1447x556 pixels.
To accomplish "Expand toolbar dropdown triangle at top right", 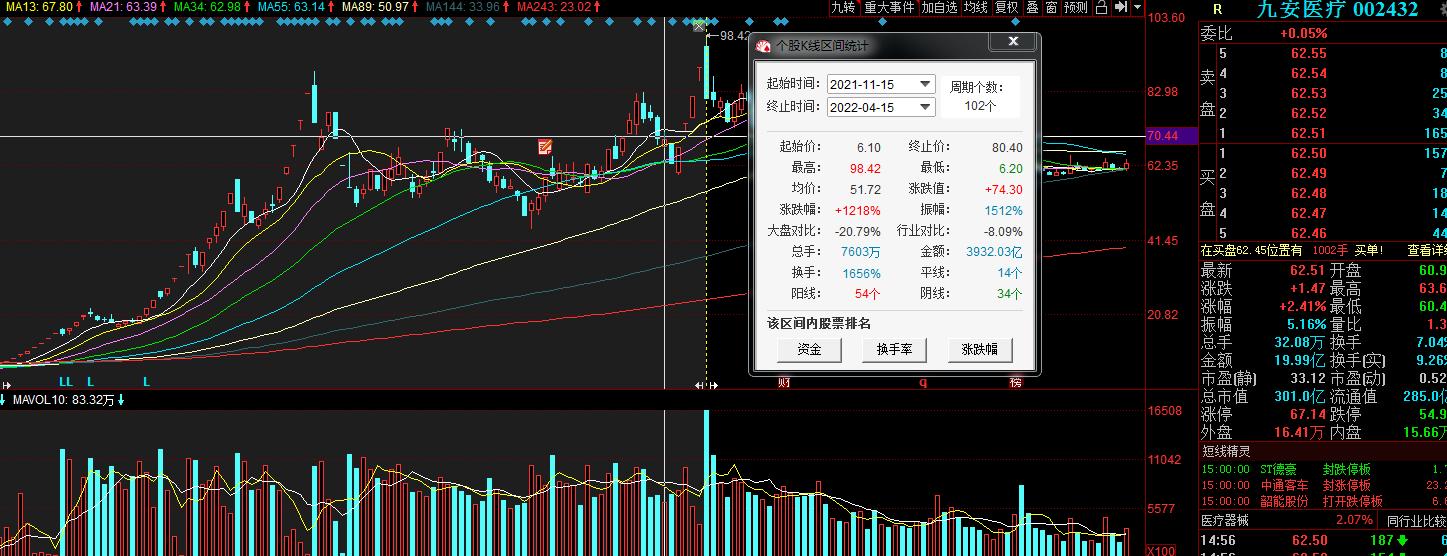I will click(x=1137, y=7).
